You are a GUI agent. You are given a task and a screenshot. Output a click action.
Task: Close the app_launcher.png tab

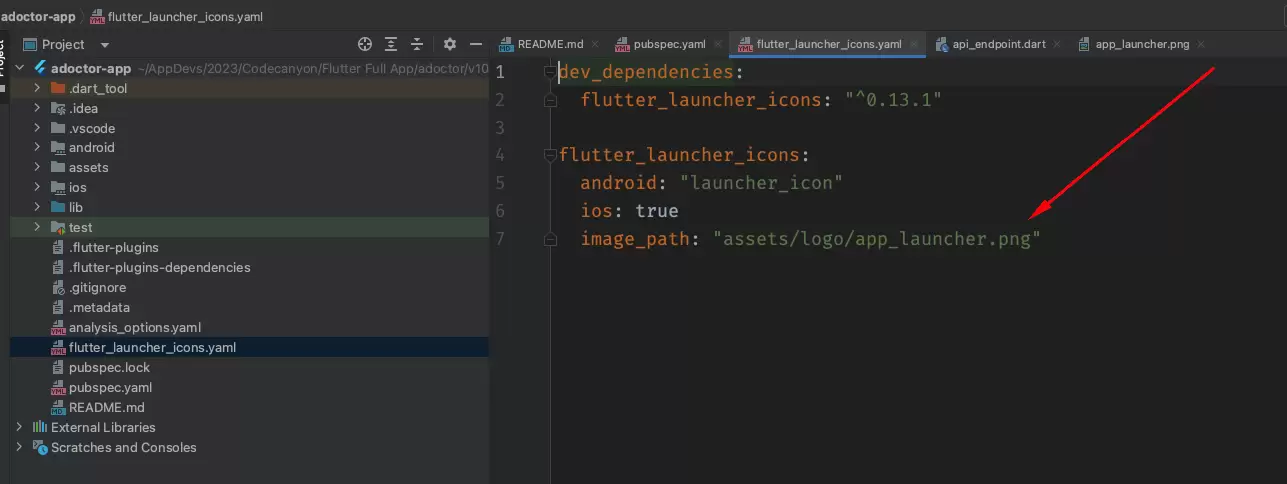coord(1201,45)
